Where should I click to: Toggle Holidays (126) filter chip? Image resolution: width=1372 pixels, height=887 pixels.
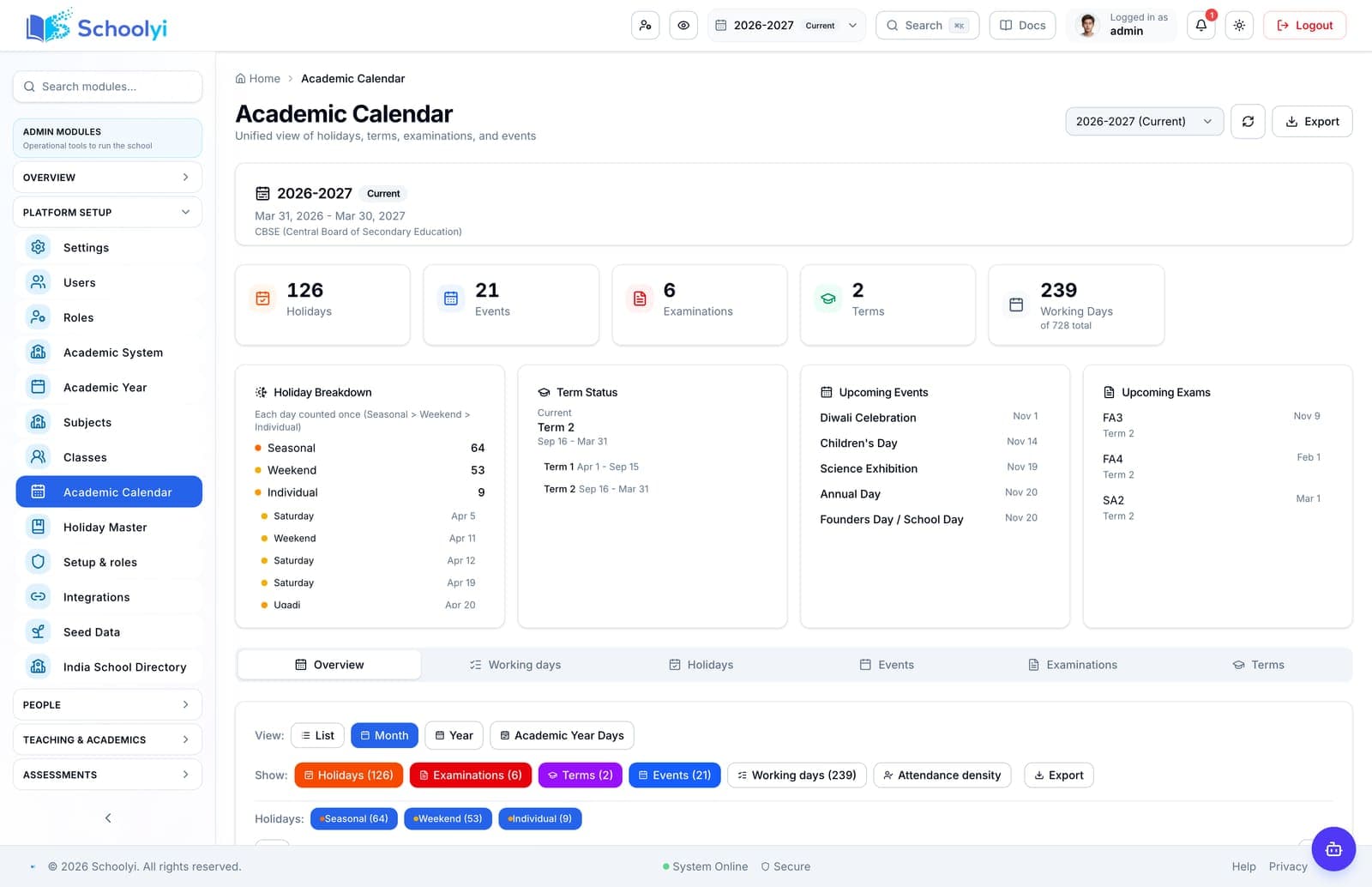(349, 775)
